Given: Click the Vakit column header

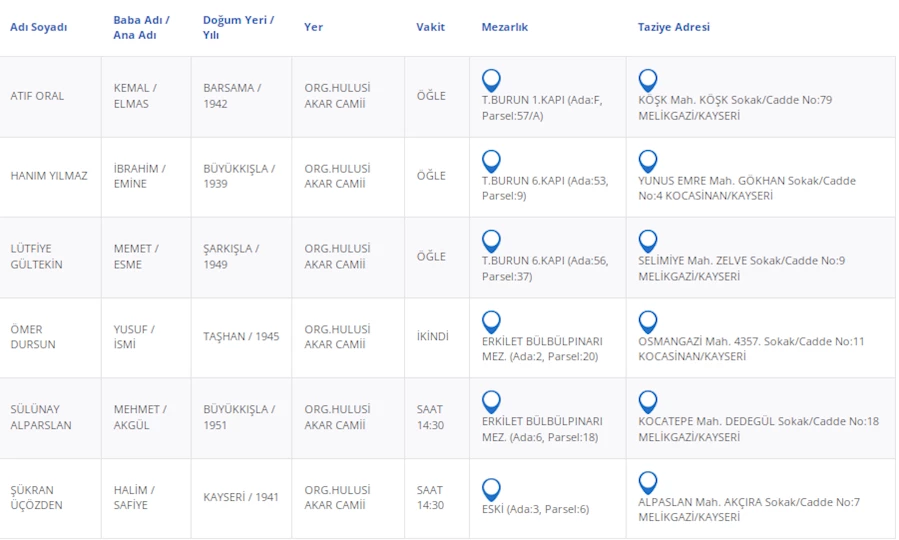Looking at the screenshot, I should [430, 27].
